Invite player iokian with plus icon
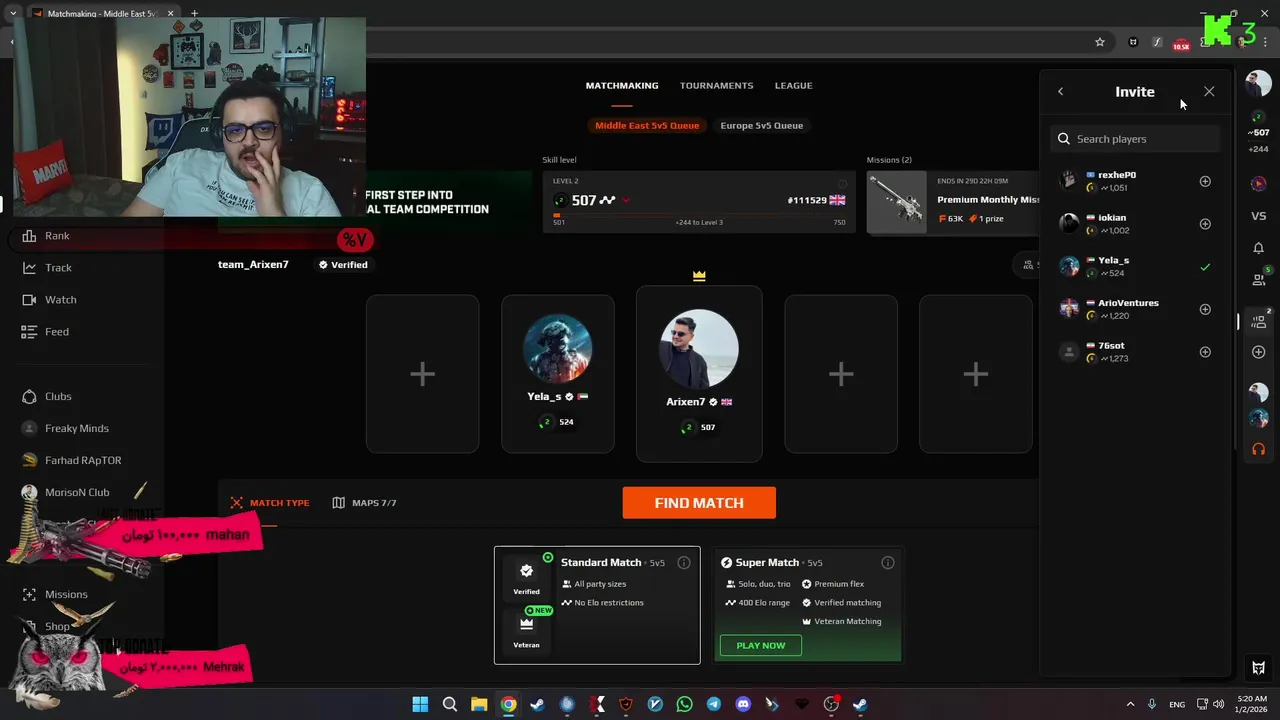Viewport: 1280px width, 720px height. (x=1205, y=224)
